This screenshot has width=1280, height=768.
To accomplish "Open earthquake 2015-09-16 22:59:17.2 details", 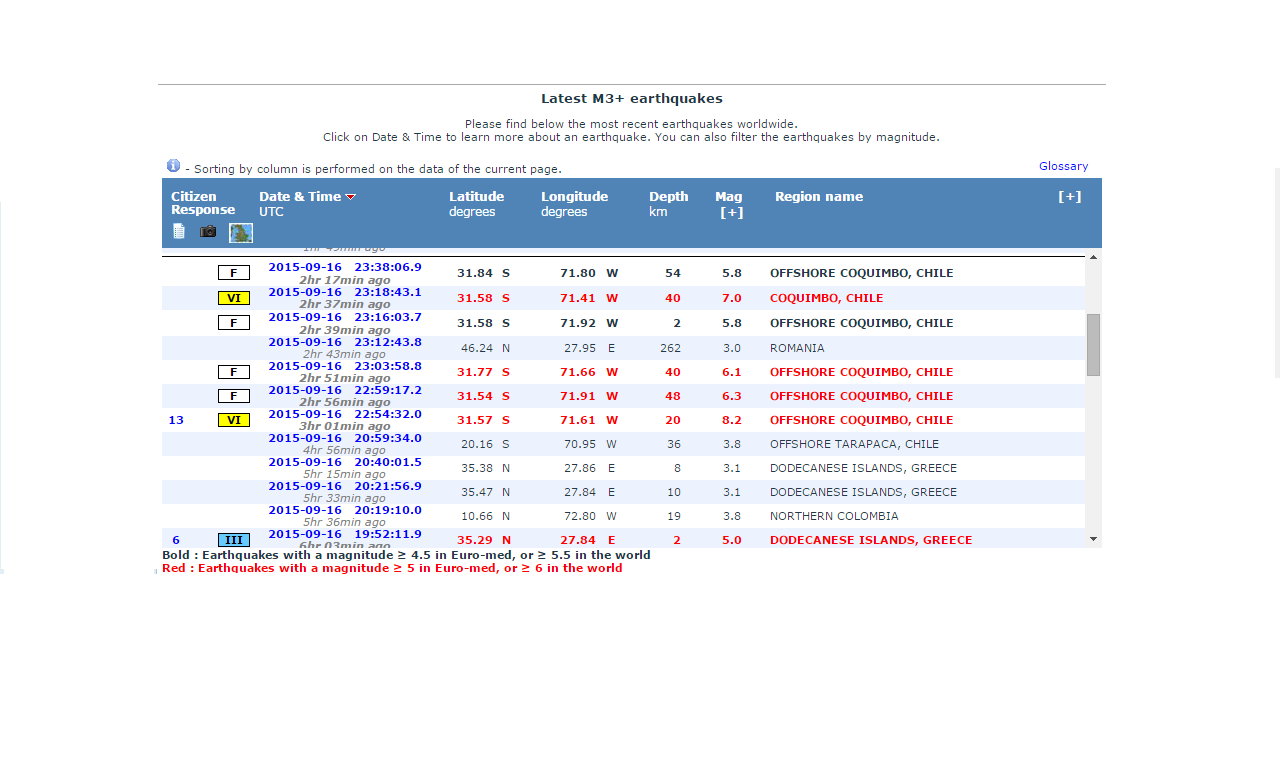I will [345, 390].
